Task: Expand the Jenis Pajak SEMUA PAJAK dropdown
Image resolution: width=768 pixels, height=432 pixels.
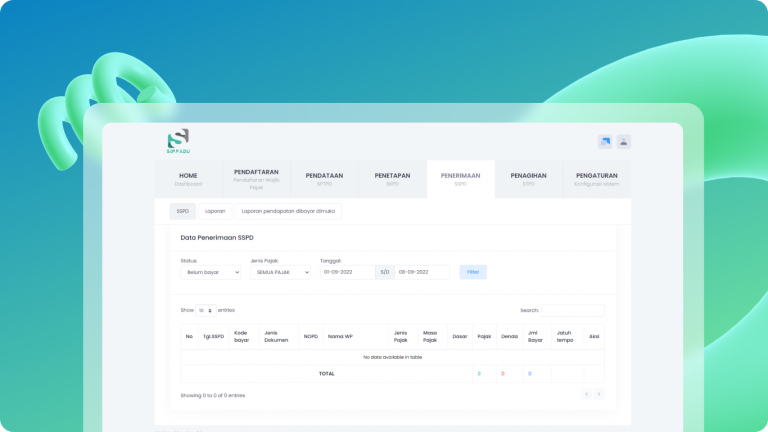Action: pyautogui.click(x=280, y=272)
